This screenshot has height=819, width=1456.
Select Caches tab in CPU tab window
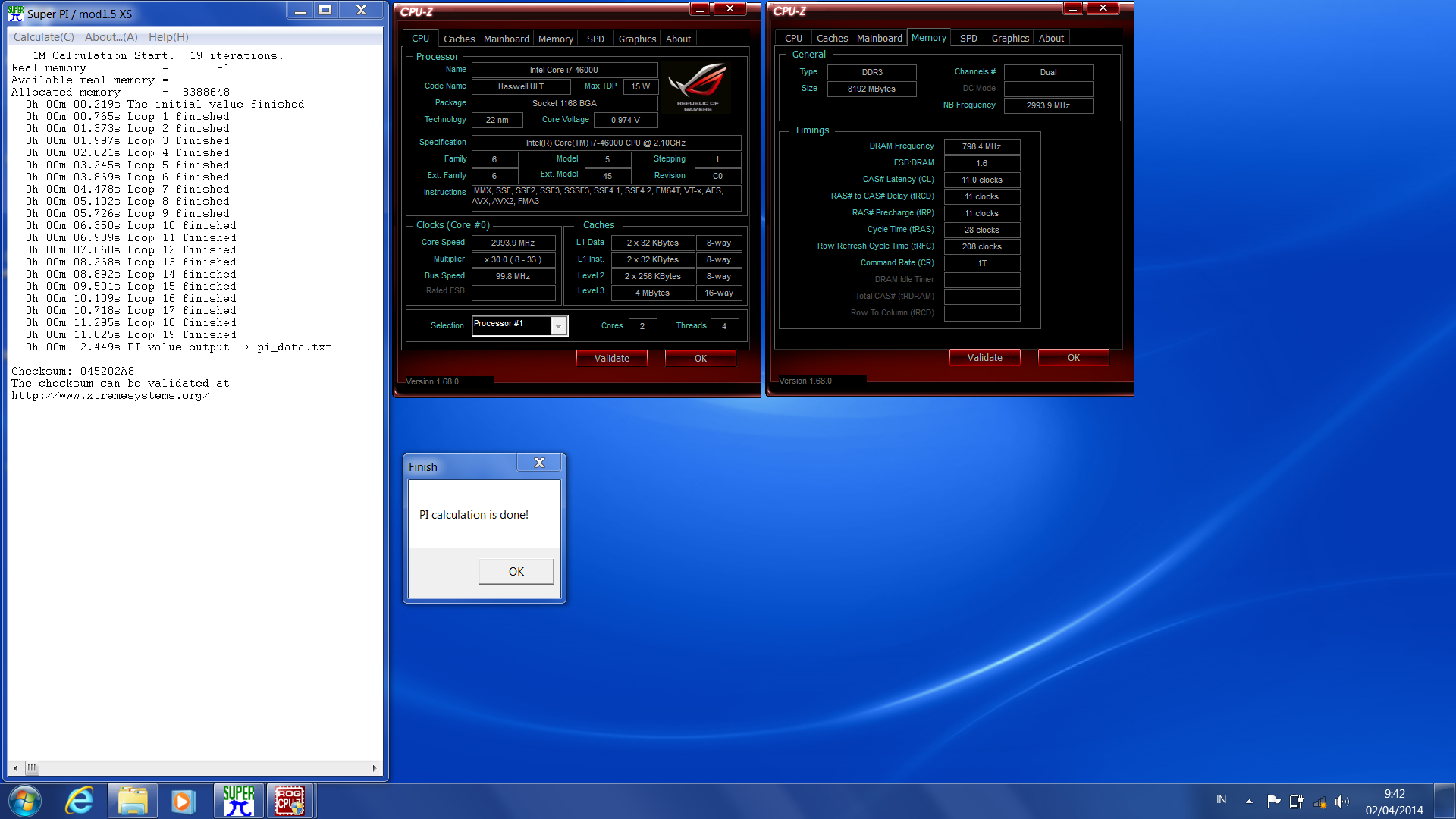[x=459, y=39]
